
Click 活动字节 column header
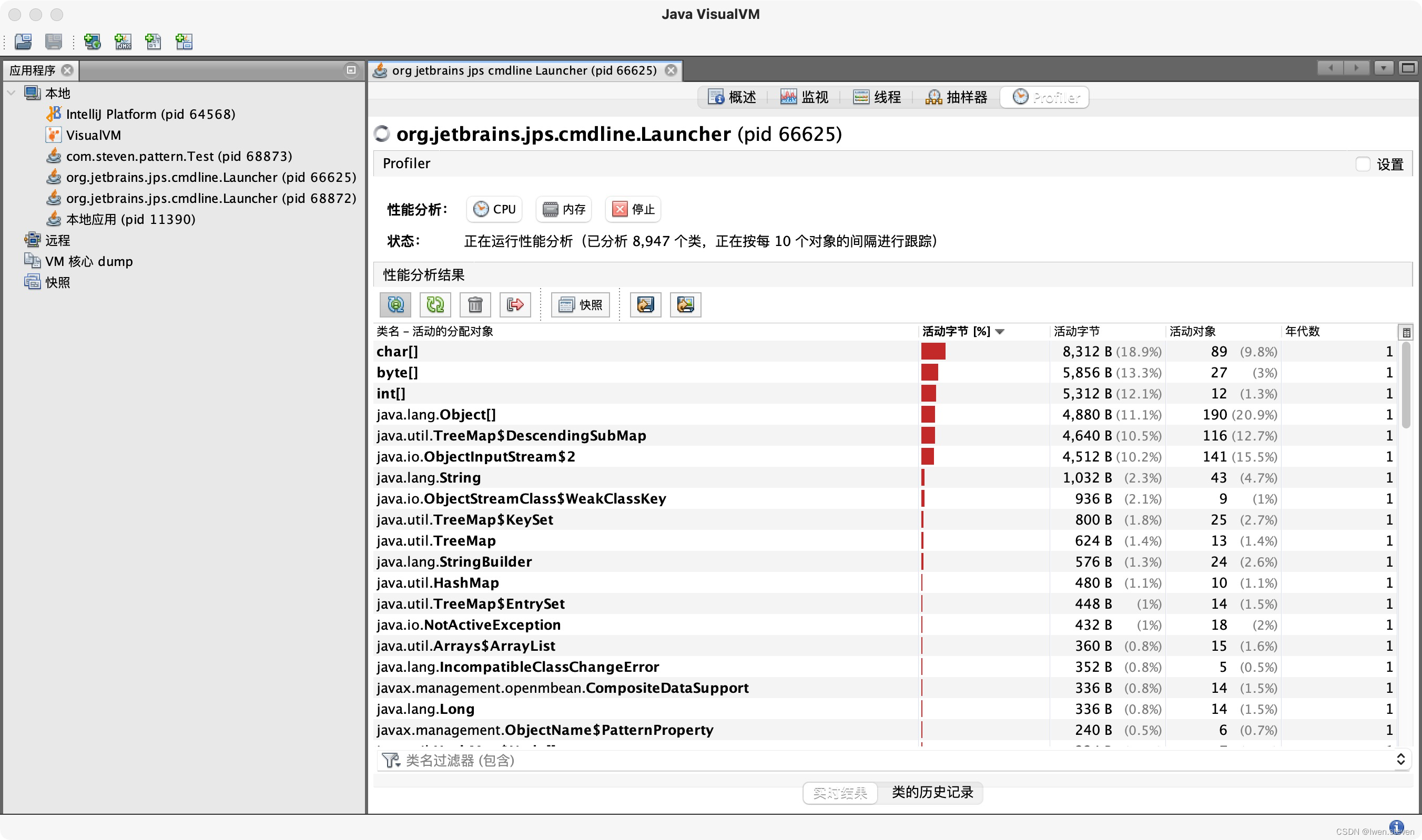(x=1107, y=332)
